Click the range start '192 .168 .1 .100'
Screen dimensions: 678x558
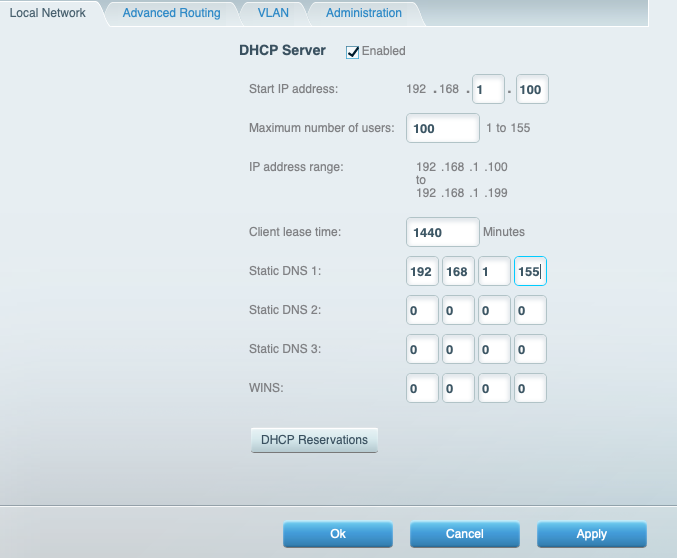[462, 167]
